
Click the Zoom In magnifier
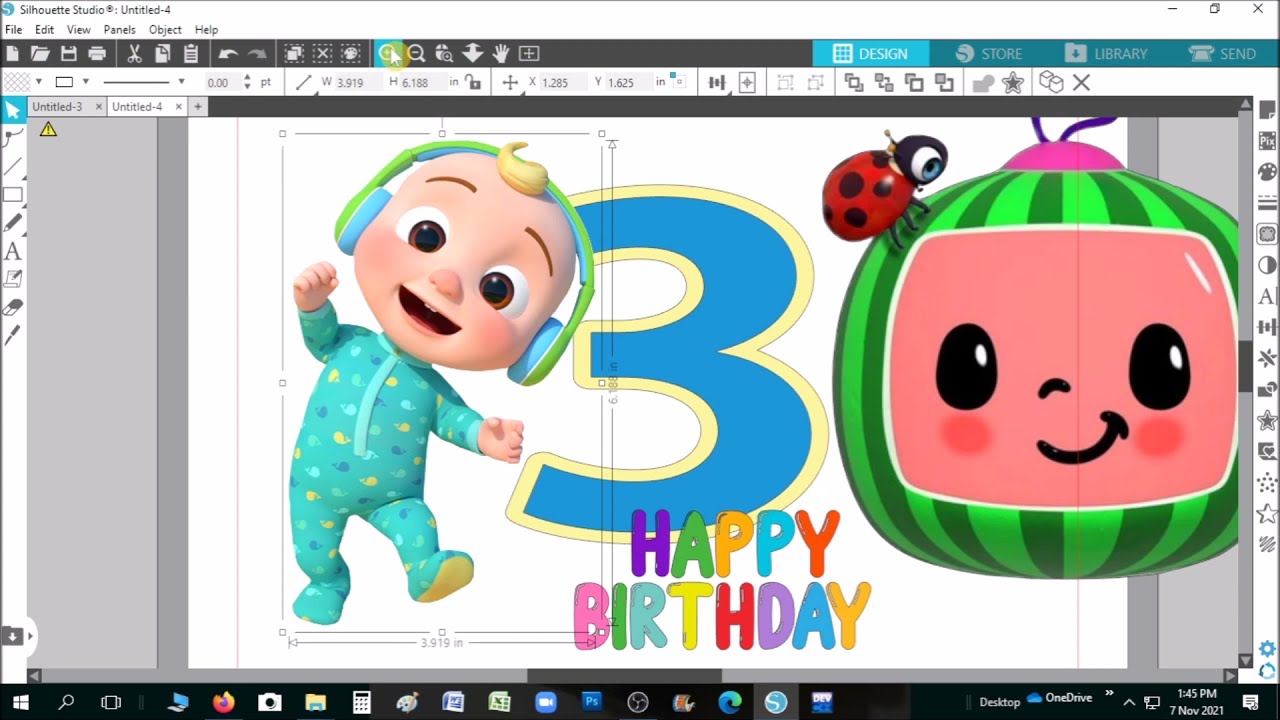click(x=388, y=54)
